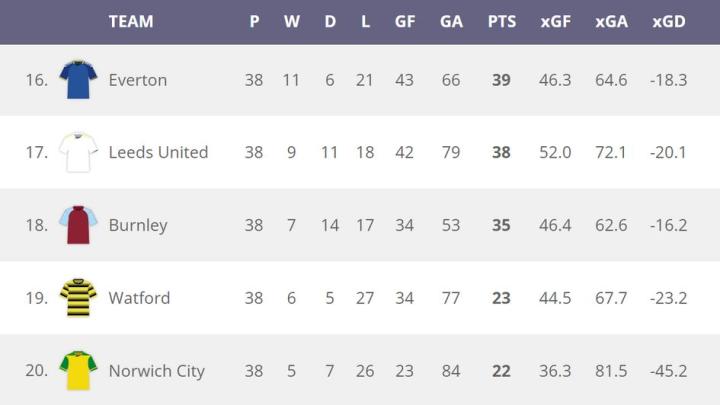The height and width of the screenshot is (405, 720).
Task: Sort table by PTS column header
Action: (x=501, y=21)
